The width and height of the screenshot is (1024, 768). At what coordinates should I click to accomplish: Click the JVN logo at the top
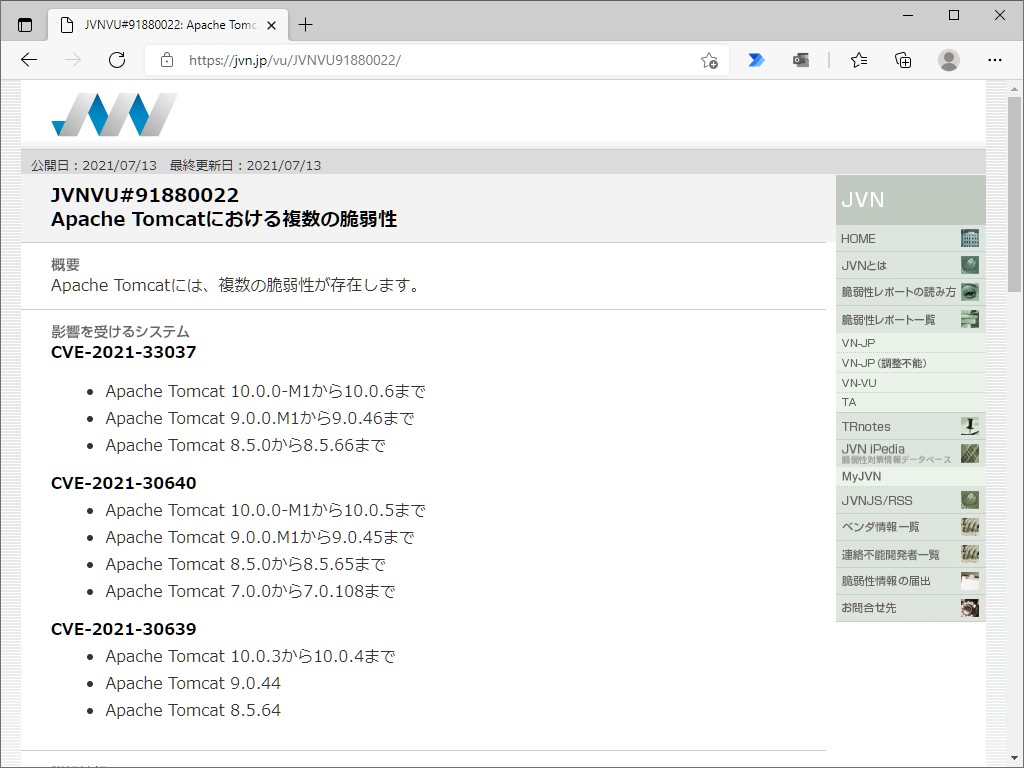(x=113, y=113)
